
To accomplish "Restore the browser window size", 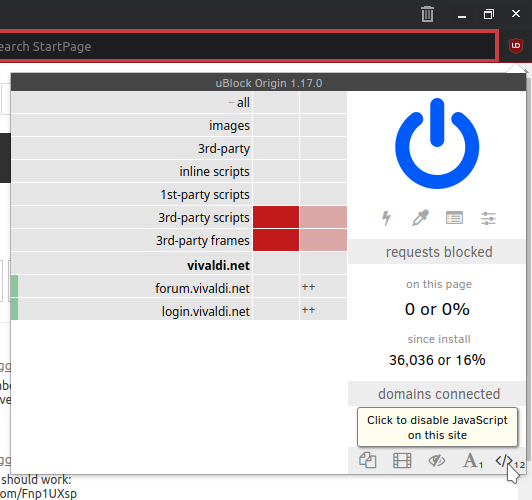I will tap(489, 14).
